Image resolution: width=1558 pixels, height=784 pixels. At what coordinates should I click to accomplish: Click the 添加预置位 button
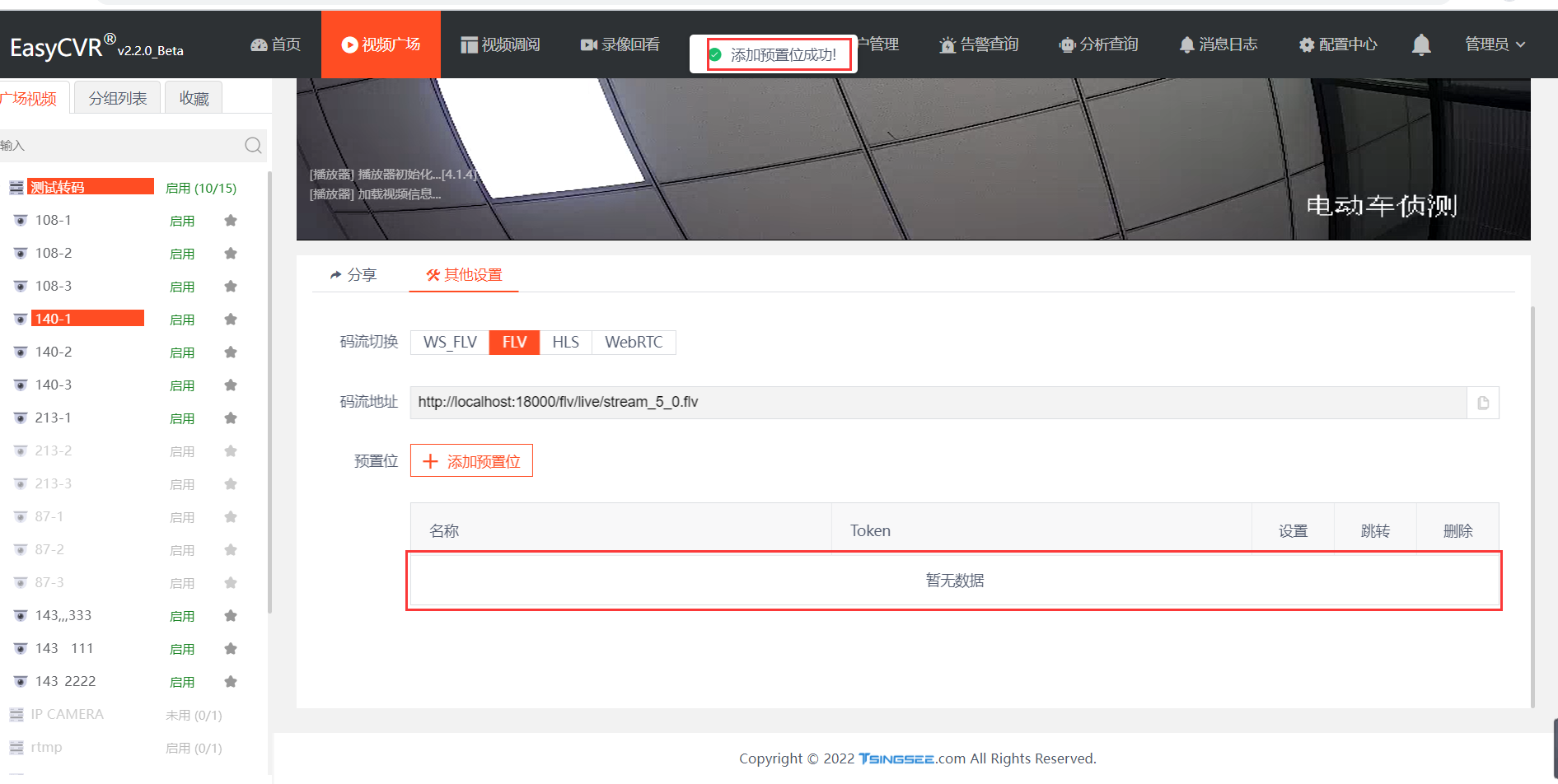pyautogui.click(x=470, y=460)
